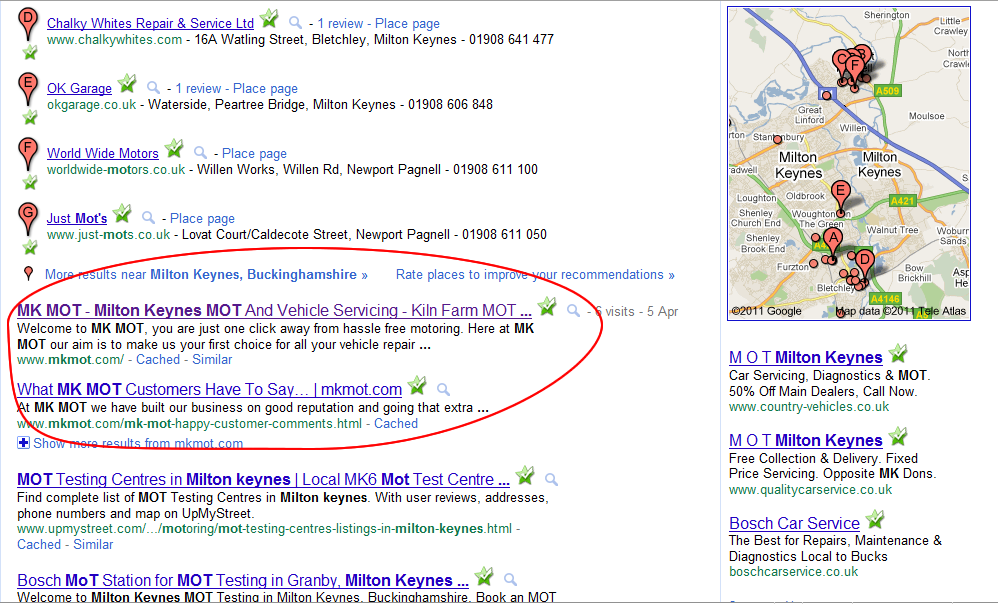The height and width of the screenshot is (604, 998).
Task: Open MOT Testing Centres in Milton keynes link
Action: point(264,479)
